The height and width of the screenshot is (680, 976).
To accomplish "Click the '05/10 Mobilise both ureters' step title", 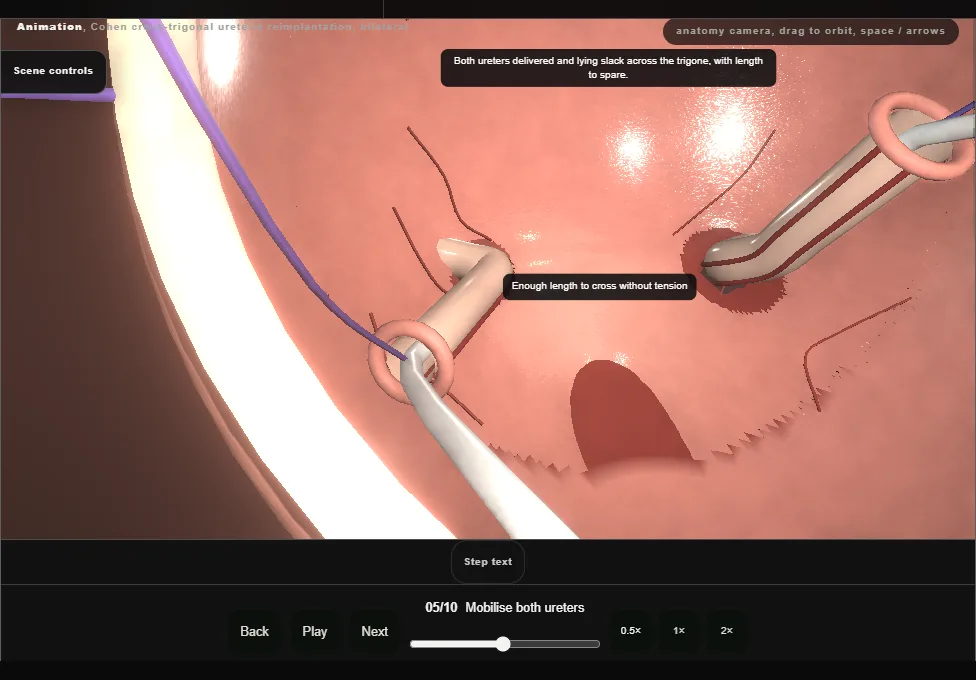I will tap(505, 608).
